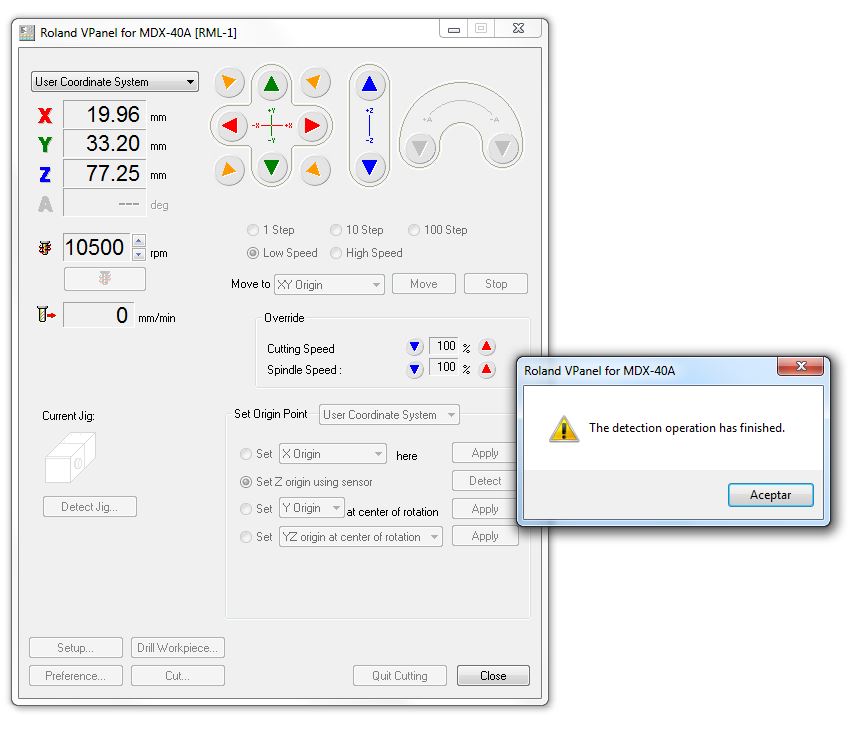Click the blue Z axis label
This screenshot has width=849, height=742.
pyautogui.click(x=45, y=174)
